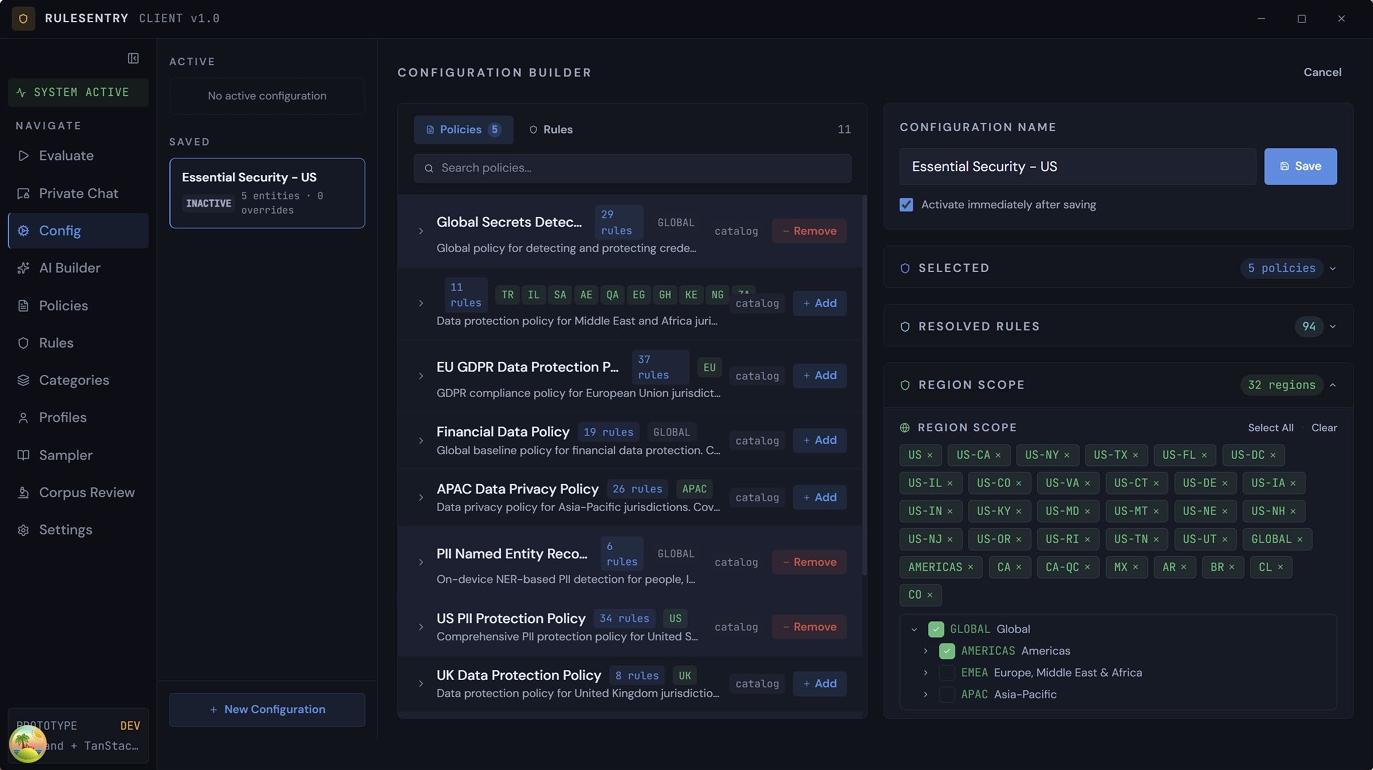The height and width of the screenshot is (770, 1373).
Task: Clear the region scope
Action: pyautogui.click(x=1324, y=428)
